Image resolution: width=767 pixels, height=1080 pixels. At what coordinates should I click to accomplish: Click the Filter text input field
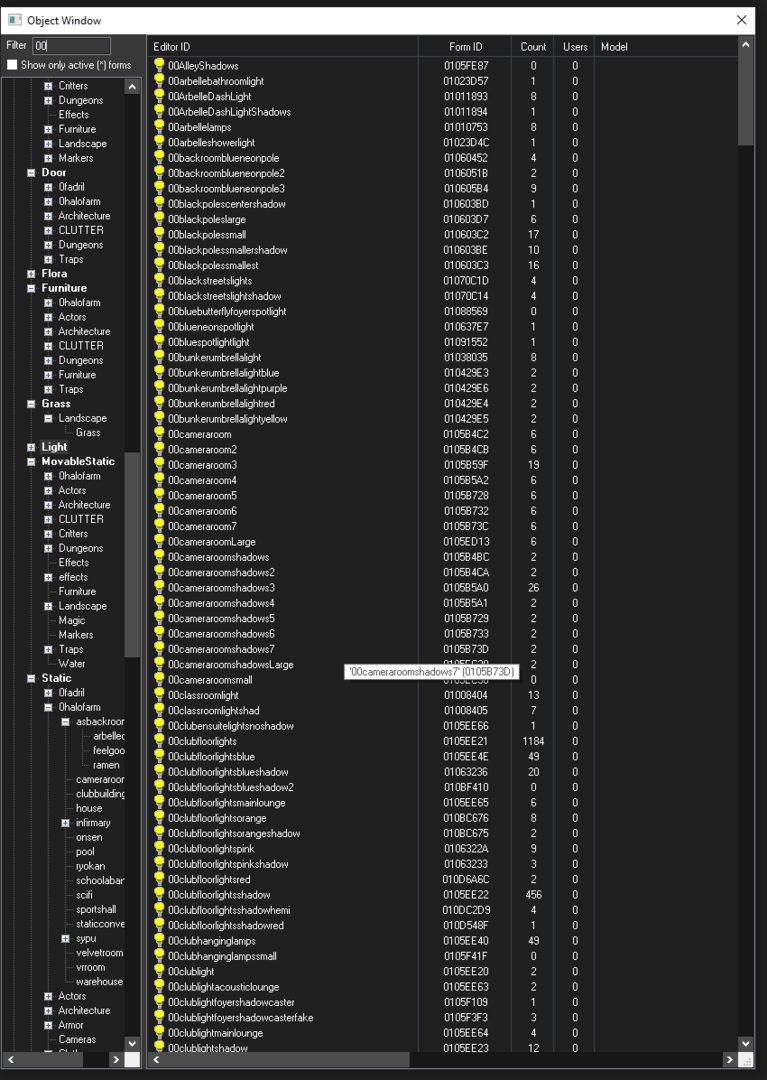71,45
